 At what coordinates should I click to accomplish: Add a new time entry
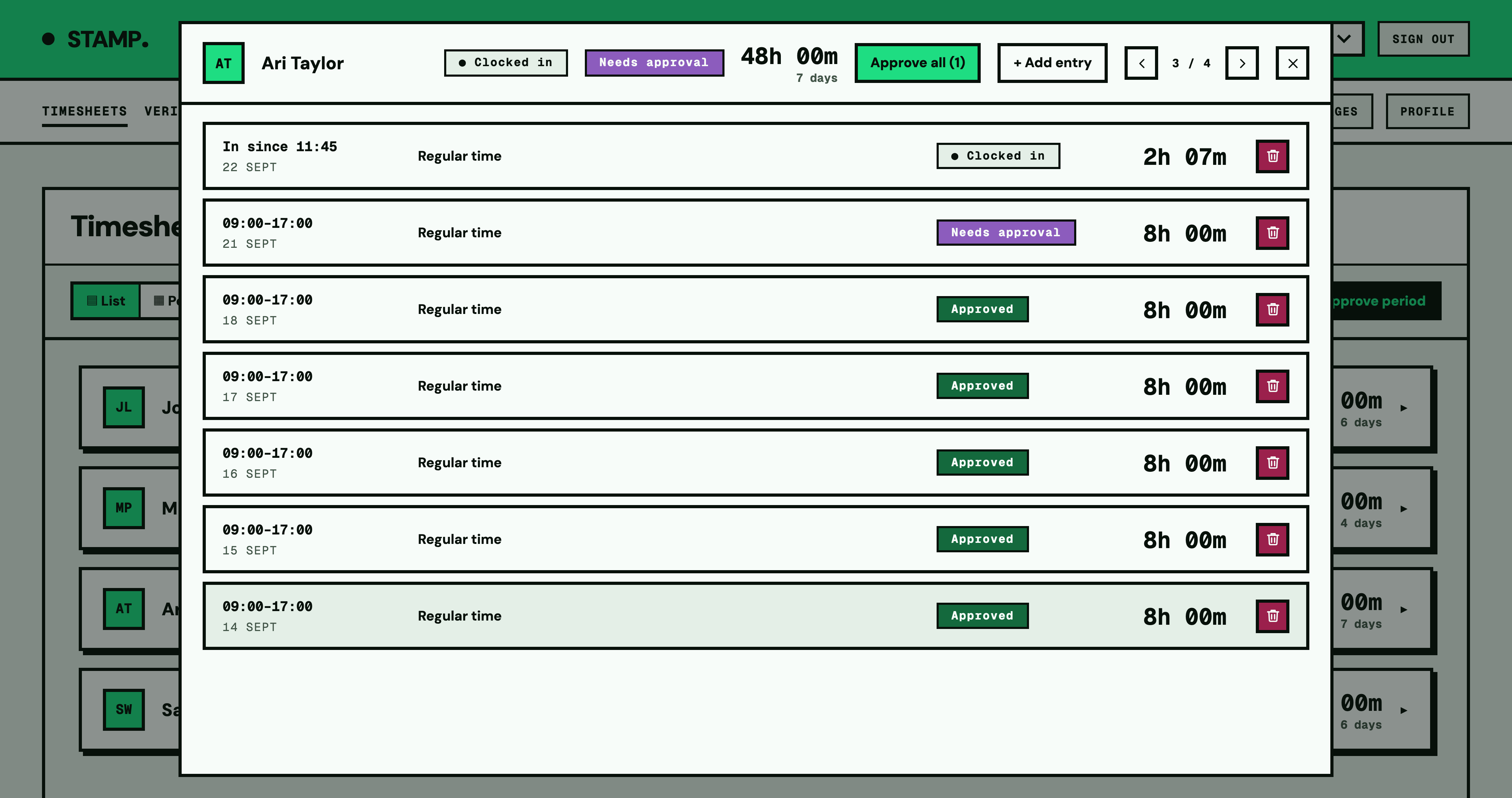tap(1052, 63)
